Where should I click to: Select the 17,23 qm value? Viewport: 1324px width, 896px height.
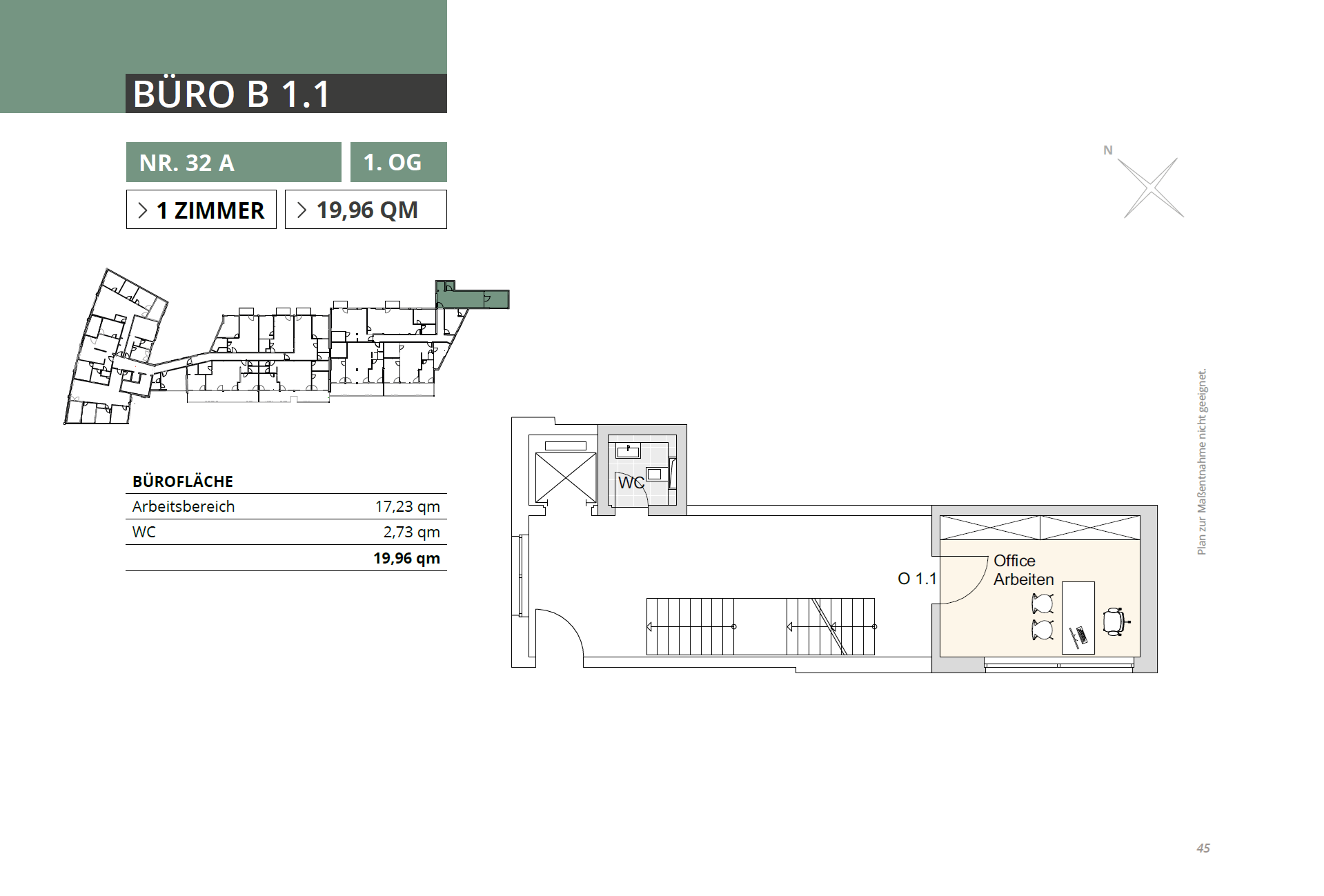407,506
